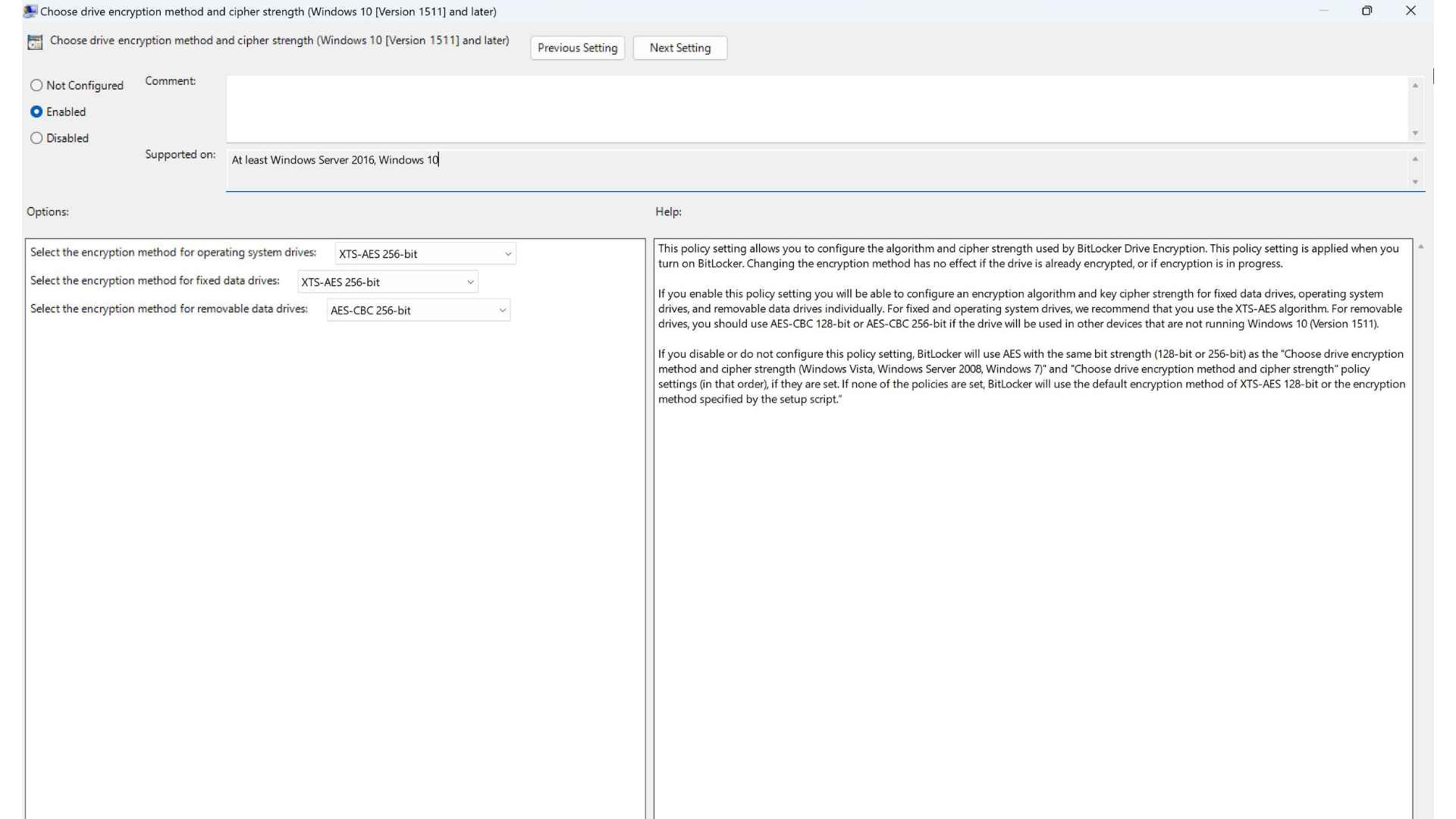Expand the operating system drives encryption dropdown
The image size is (1456, 819).
[x=507, y=253]
